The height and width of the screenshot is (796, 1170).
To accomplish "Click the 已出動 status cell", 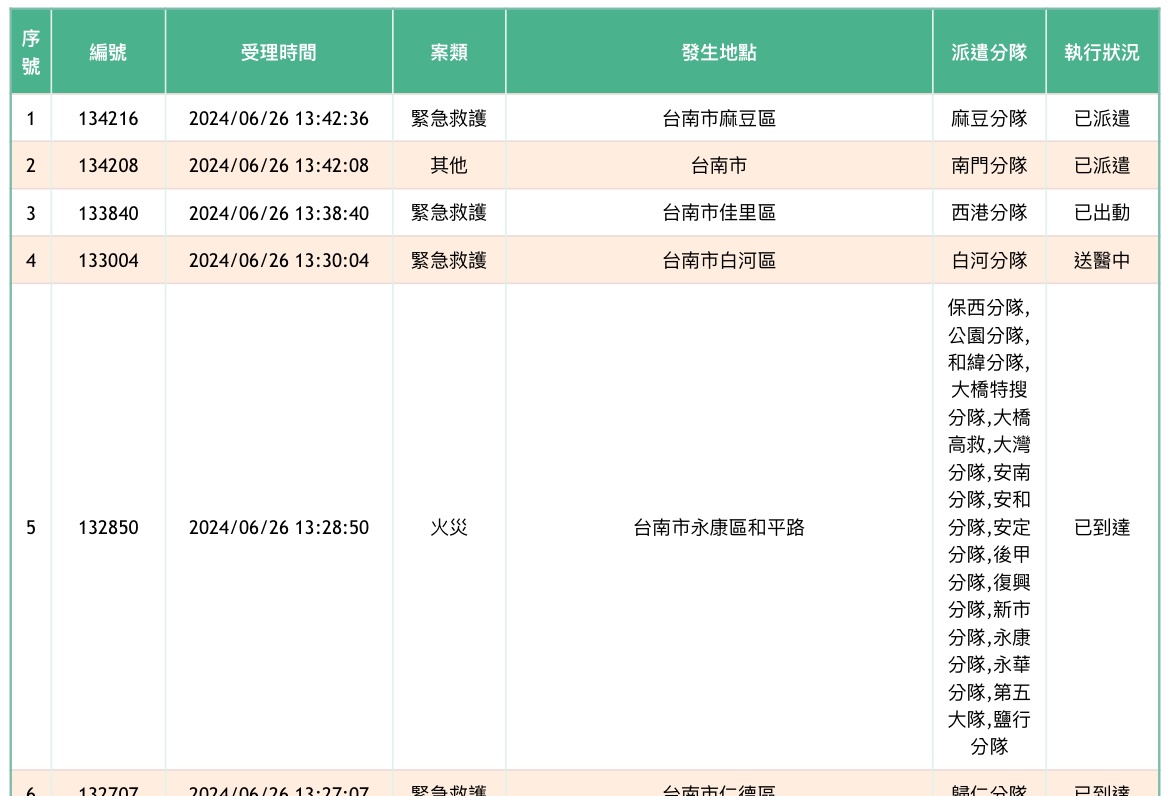I will pyautogui.click(x=1102, y=213).
